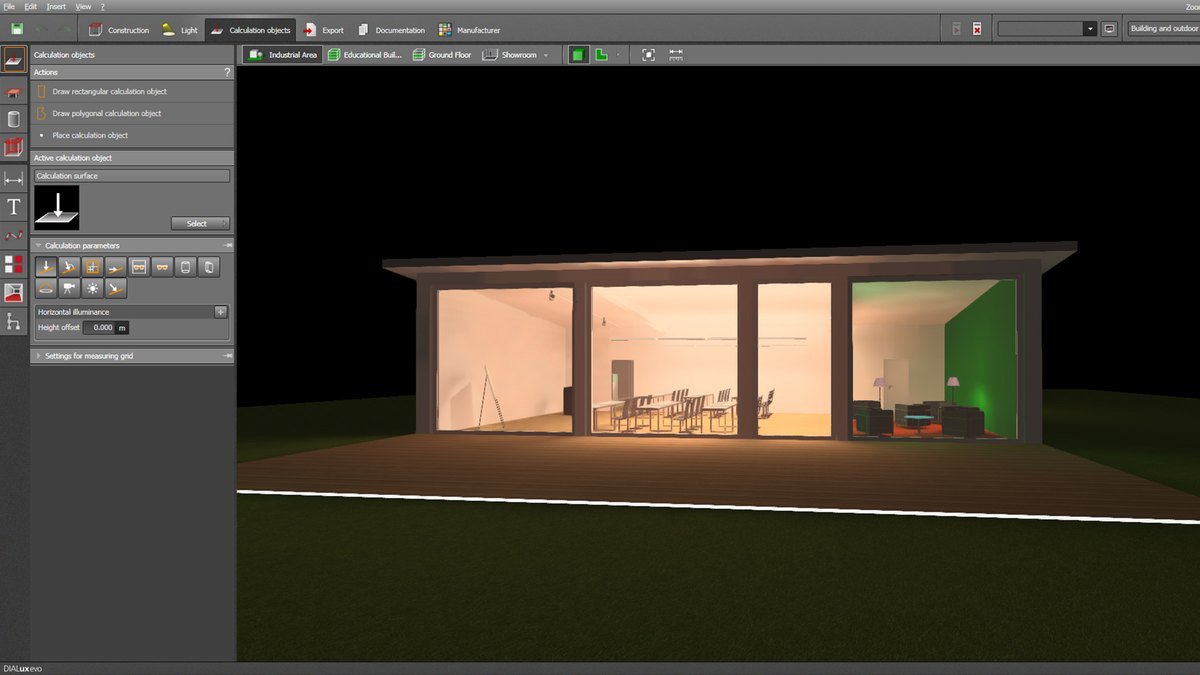Click the cylinder object icon in sidebar

click(x=14, y=119)
